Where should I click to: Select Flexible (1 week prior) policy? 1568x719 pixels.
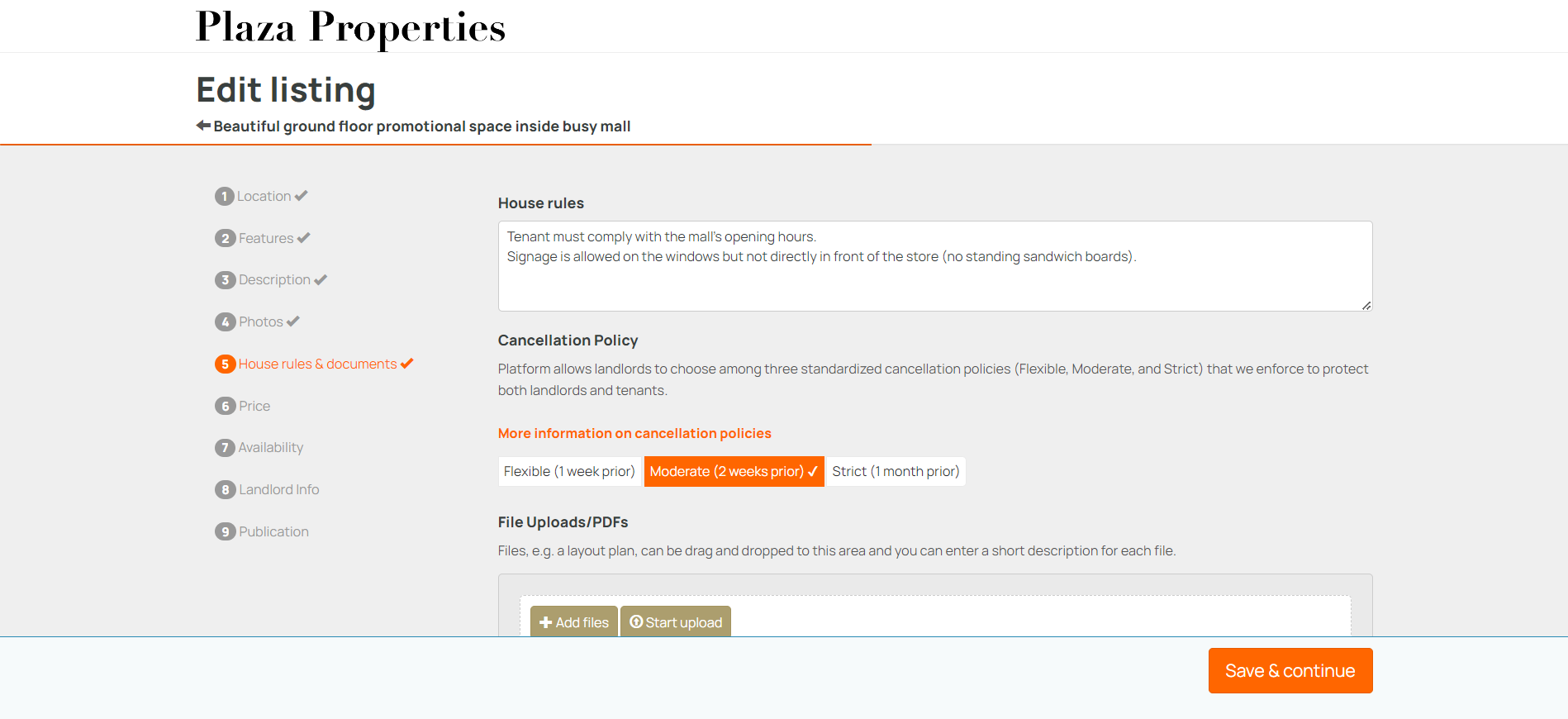pos(569,471)
